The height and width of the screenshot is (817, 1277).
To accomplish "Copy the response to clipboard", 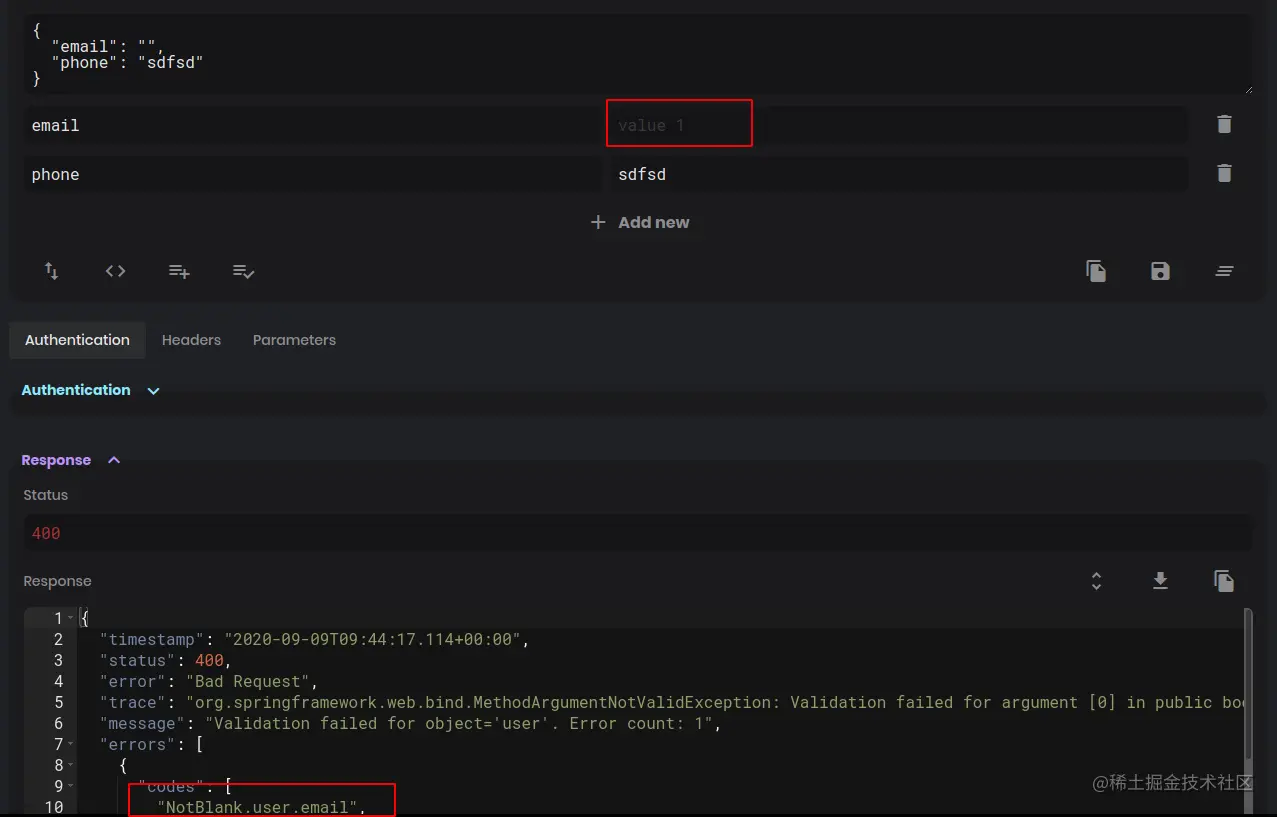I will (x=1224, y=581).
